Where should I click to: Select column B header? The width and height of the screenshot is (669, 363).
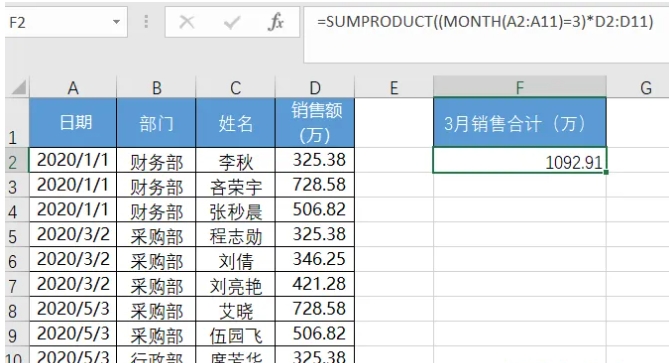coord(156,87)
